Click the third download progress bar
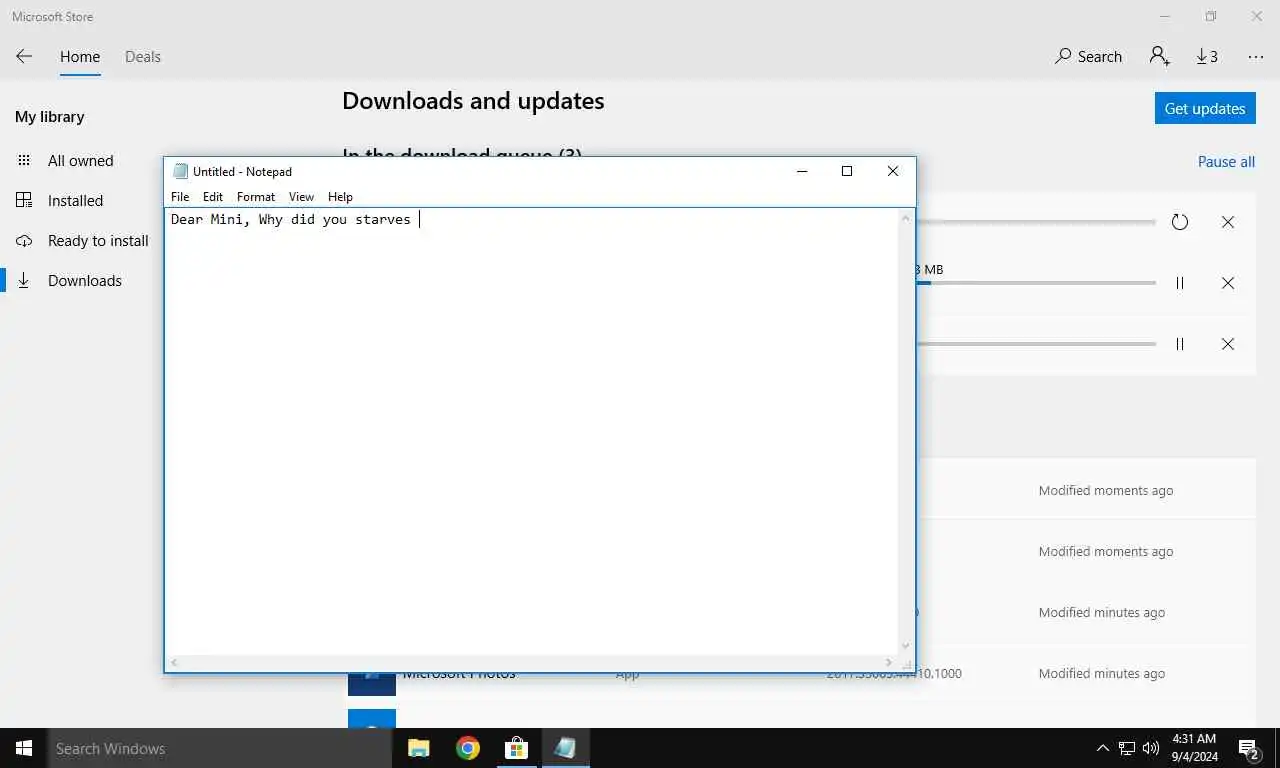Image resolution: width=1280 pixels, height=768 pixels. [x=1036, y=344]
